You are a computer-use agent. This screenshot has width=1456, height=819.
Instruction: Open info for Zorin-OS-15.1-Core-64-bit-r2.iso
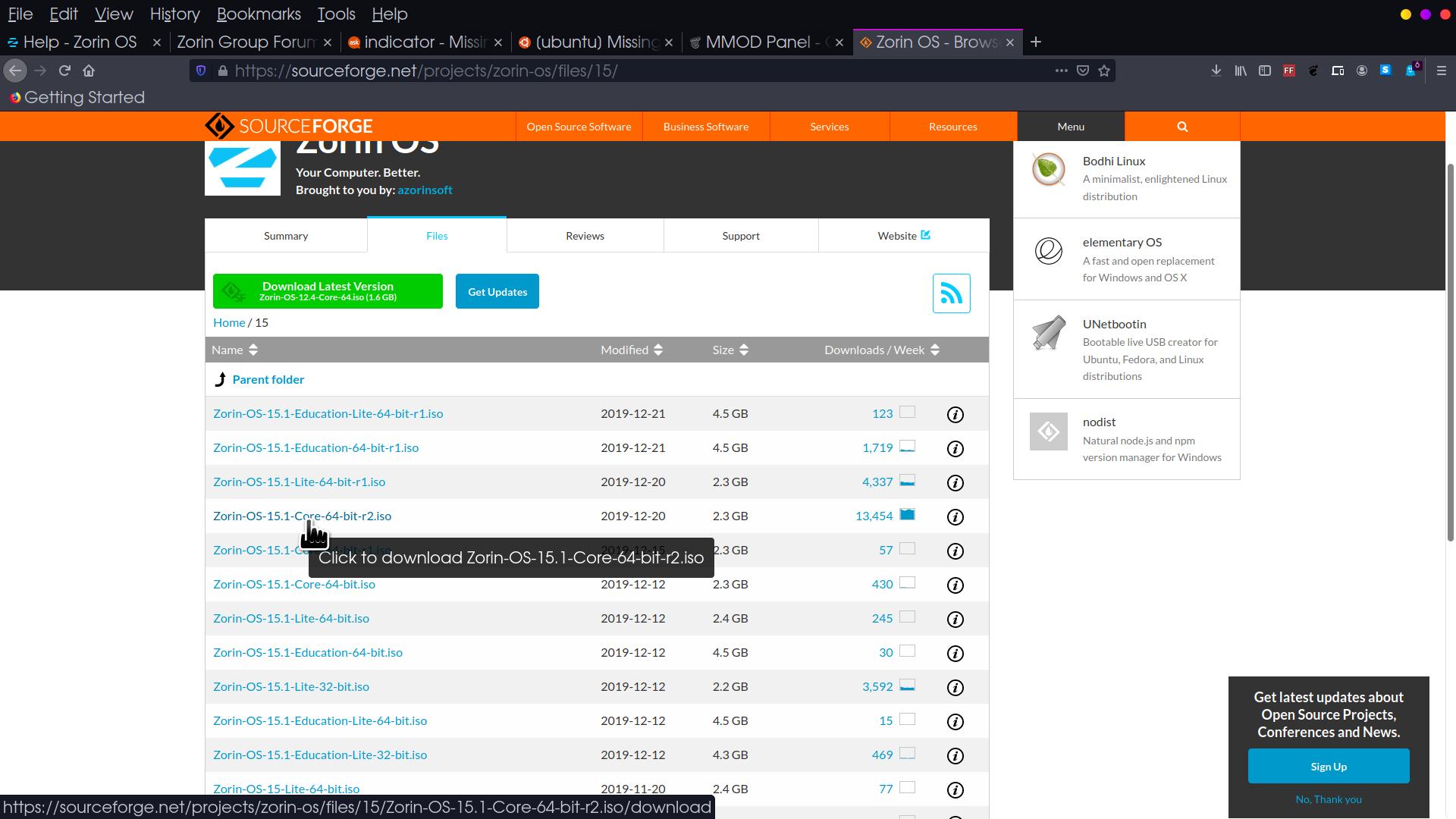click(x=955, y=517)
